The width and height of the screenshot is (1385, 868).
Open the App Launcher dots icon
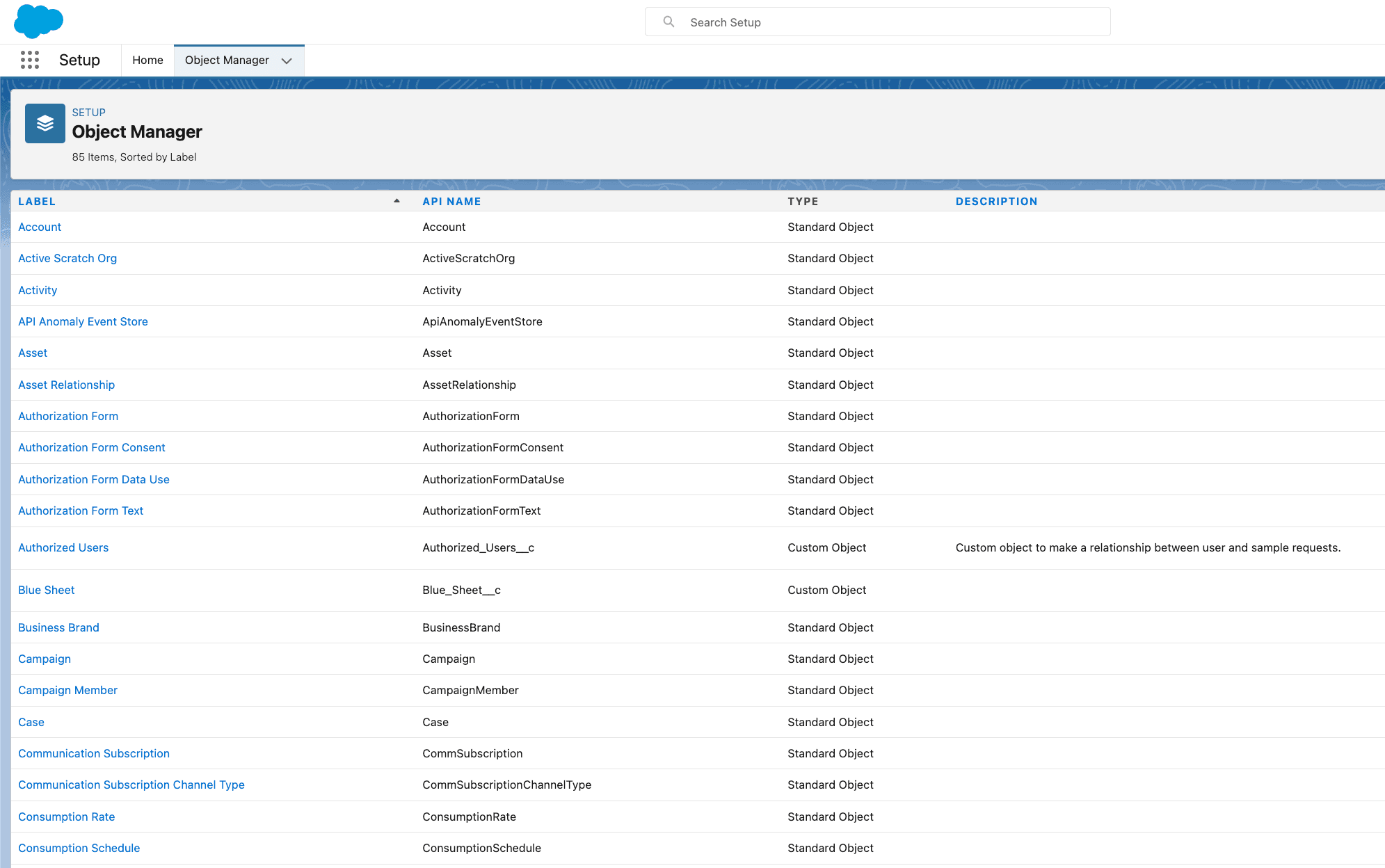(x=30, y=60)
